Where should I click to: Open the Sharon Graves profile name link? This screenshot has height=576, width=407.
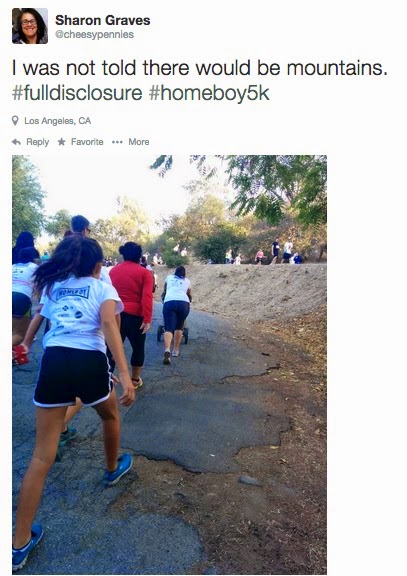pyautogui.click(x=102, y=20)
